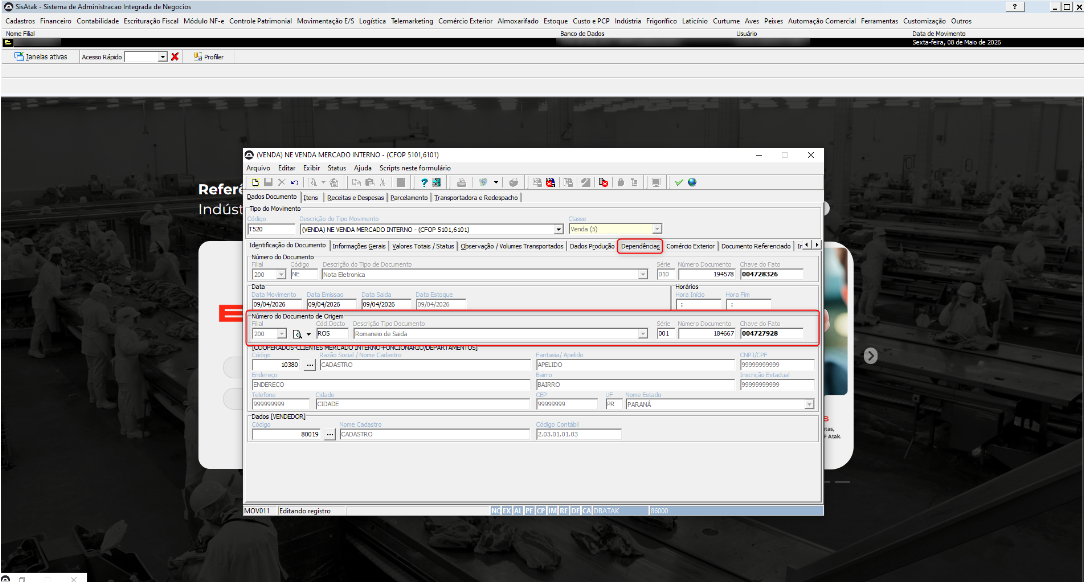1085x582 pixels.
Task: Click Editando registro status bar text
Action: click(x=305, y=511)
